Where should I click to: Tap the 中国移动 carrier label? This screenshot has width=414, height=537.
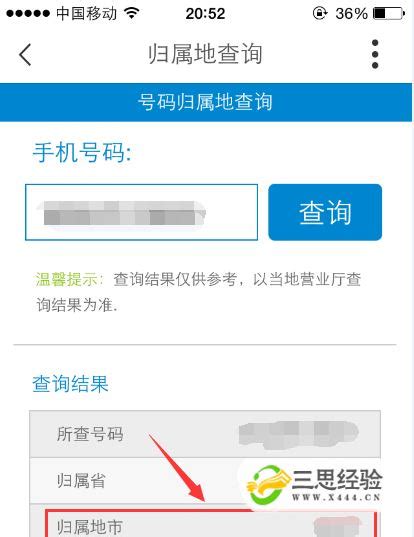(86, 14)
